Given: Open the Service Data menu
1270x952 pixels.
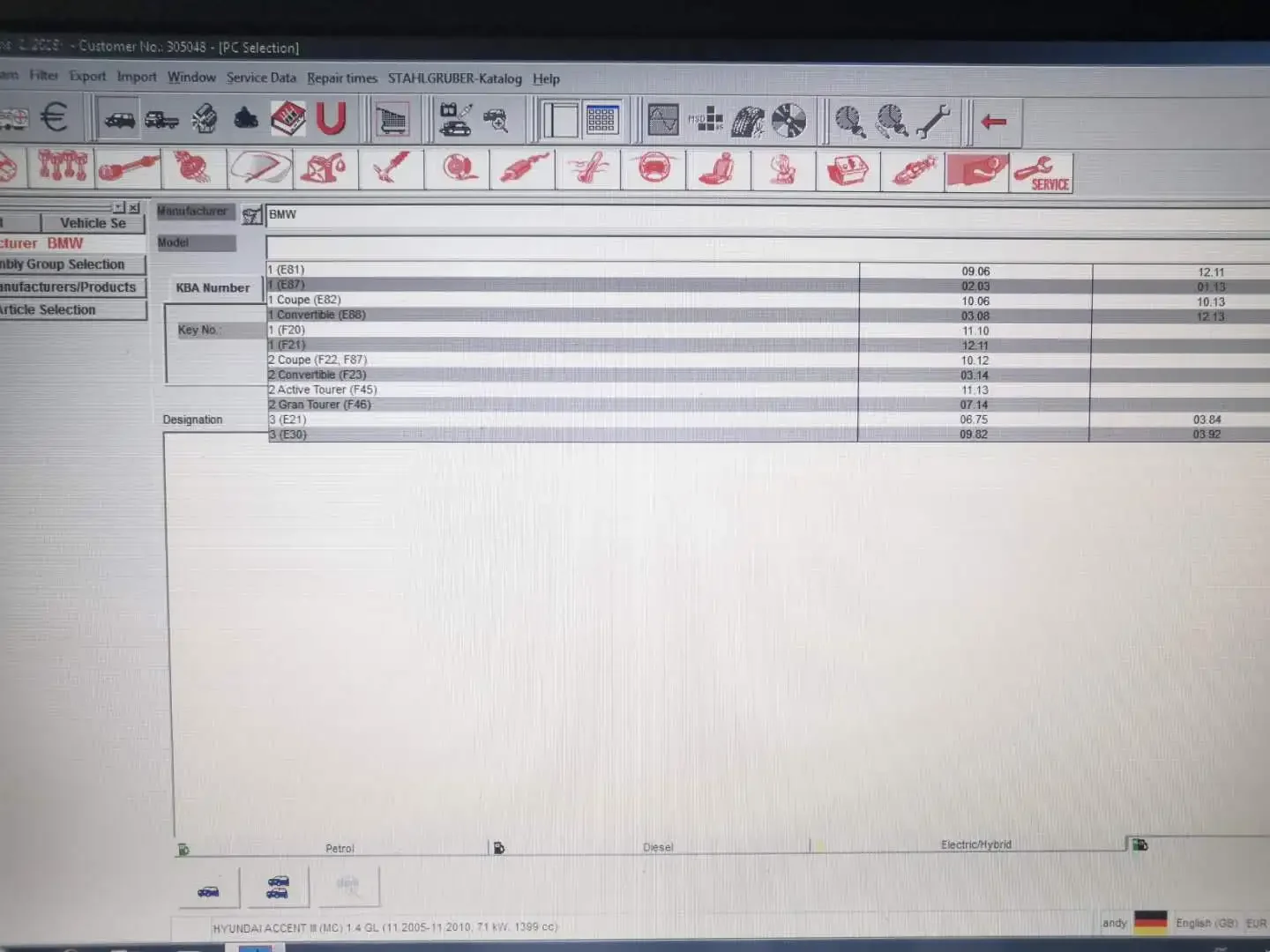Looking at the screenshot, I should [261, 78].
